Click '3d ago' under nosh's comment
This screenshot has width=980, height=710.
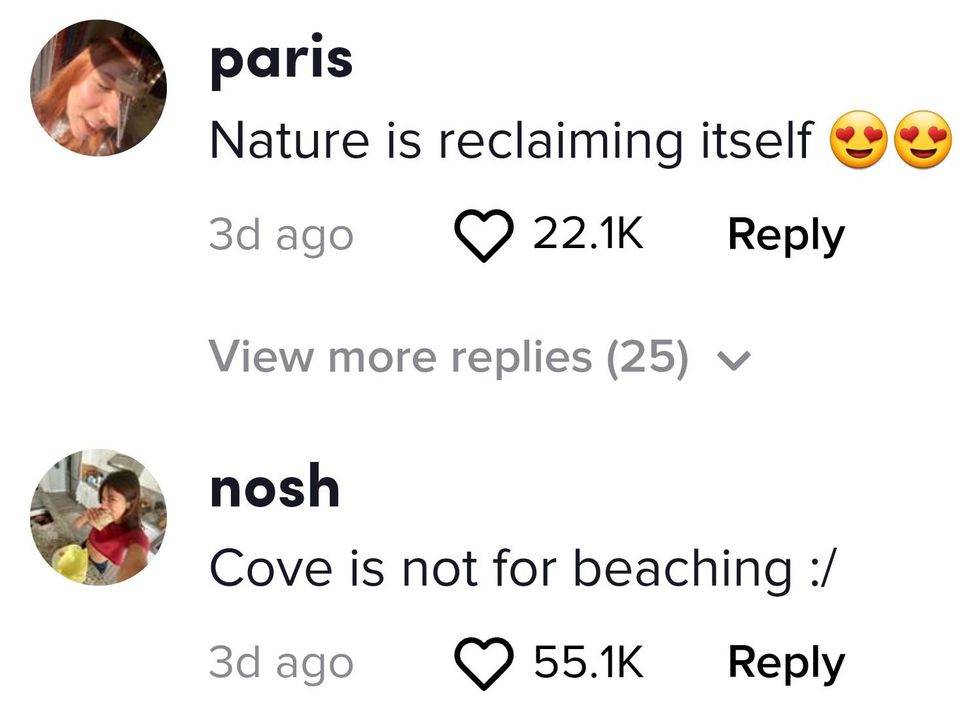(281, 663)
